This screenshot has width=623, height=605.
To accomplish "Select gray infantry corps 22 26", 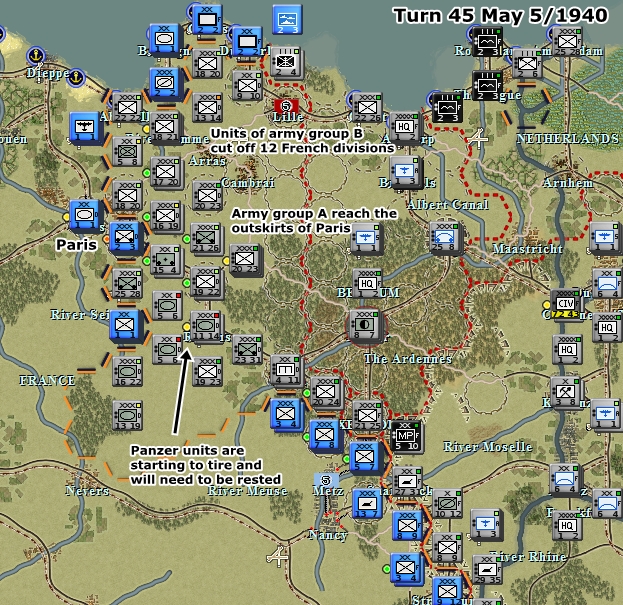I will coord(367,108).
